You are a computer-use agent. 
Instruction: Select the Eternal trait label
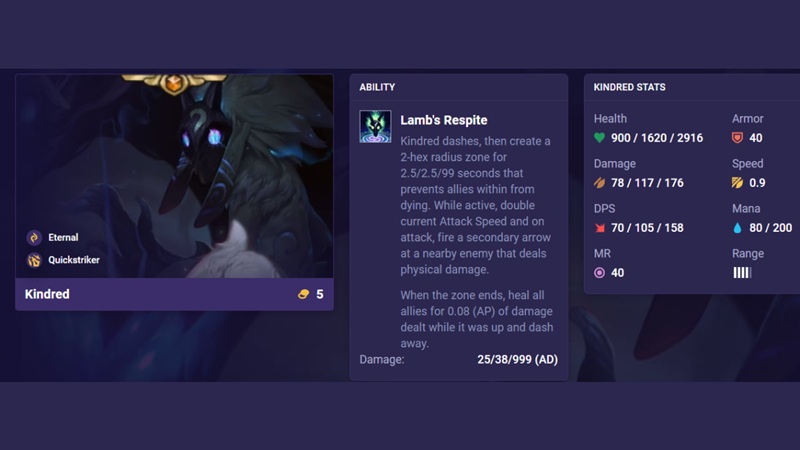63,237
